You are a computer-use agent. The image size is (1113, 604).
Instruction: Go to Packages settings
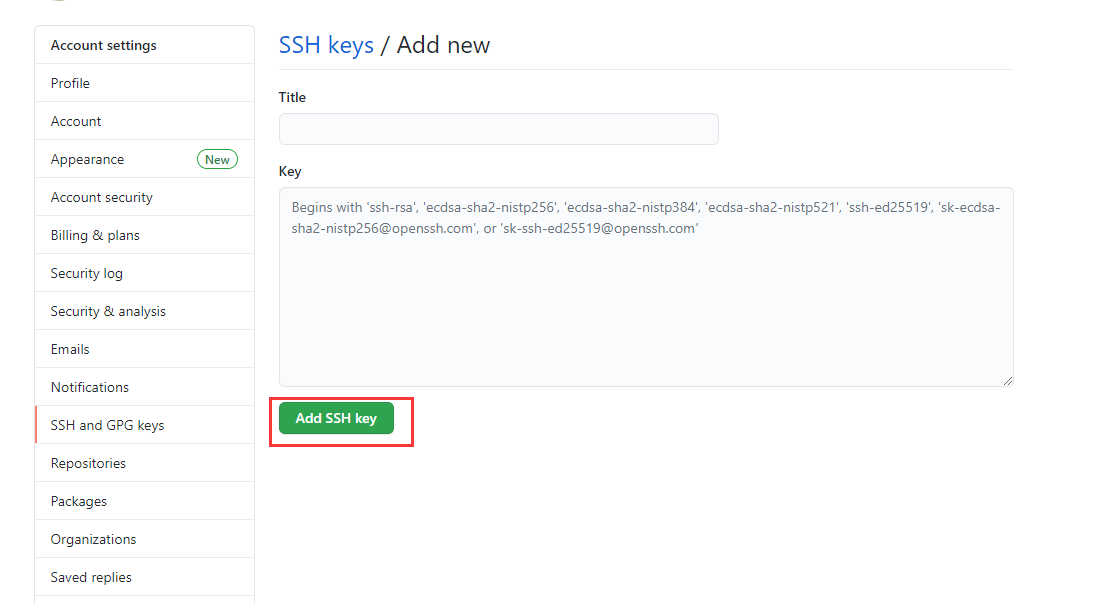79,501
